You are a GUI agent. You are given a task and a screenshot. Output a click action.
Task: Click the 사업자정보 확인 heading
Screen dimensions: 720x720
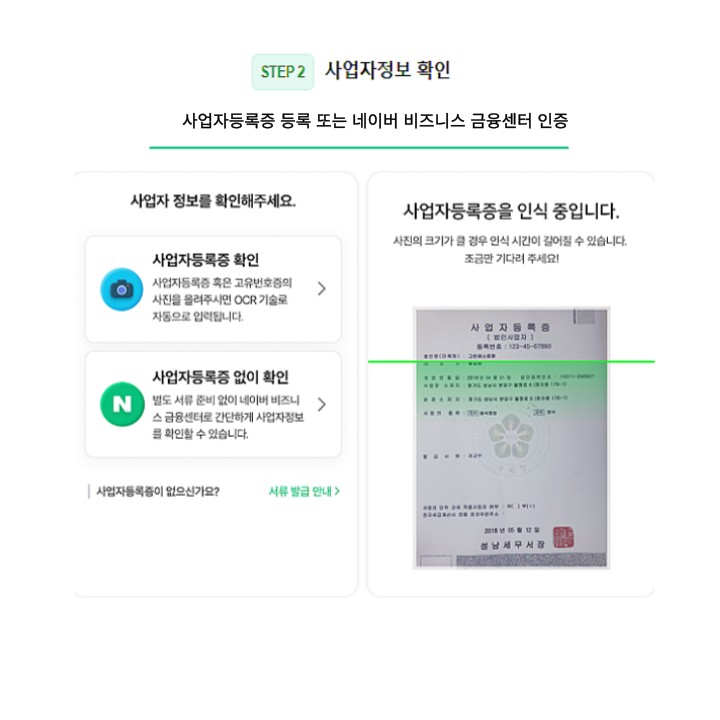click(388, 70)
